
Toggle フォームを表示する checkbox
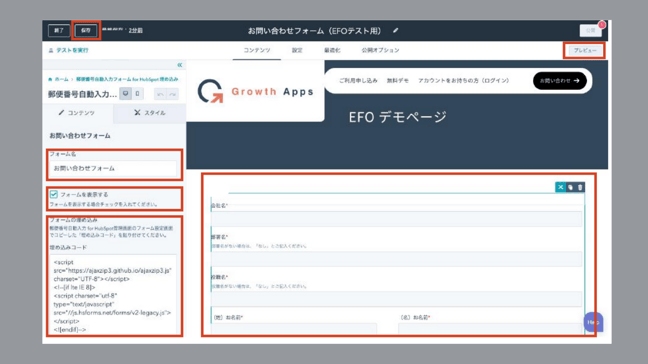54,194
